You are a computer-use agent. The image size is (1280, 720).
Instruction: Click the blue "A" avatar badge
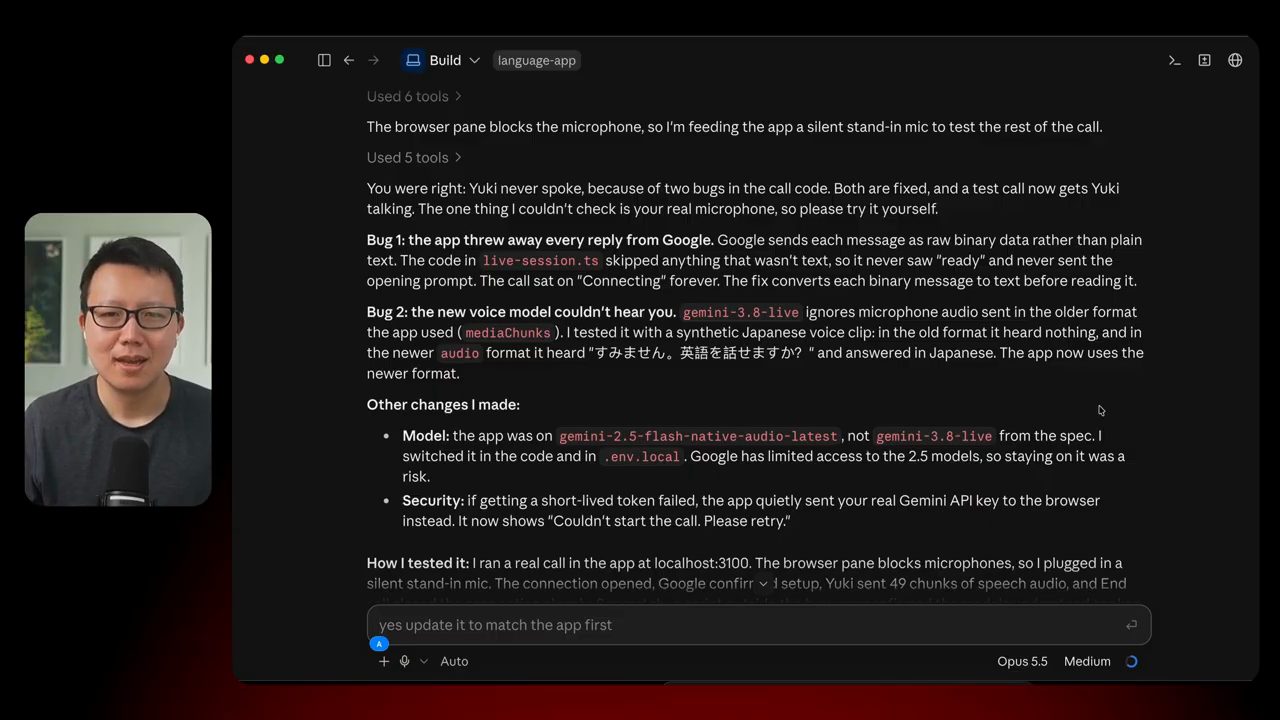[x=379, y=644]
